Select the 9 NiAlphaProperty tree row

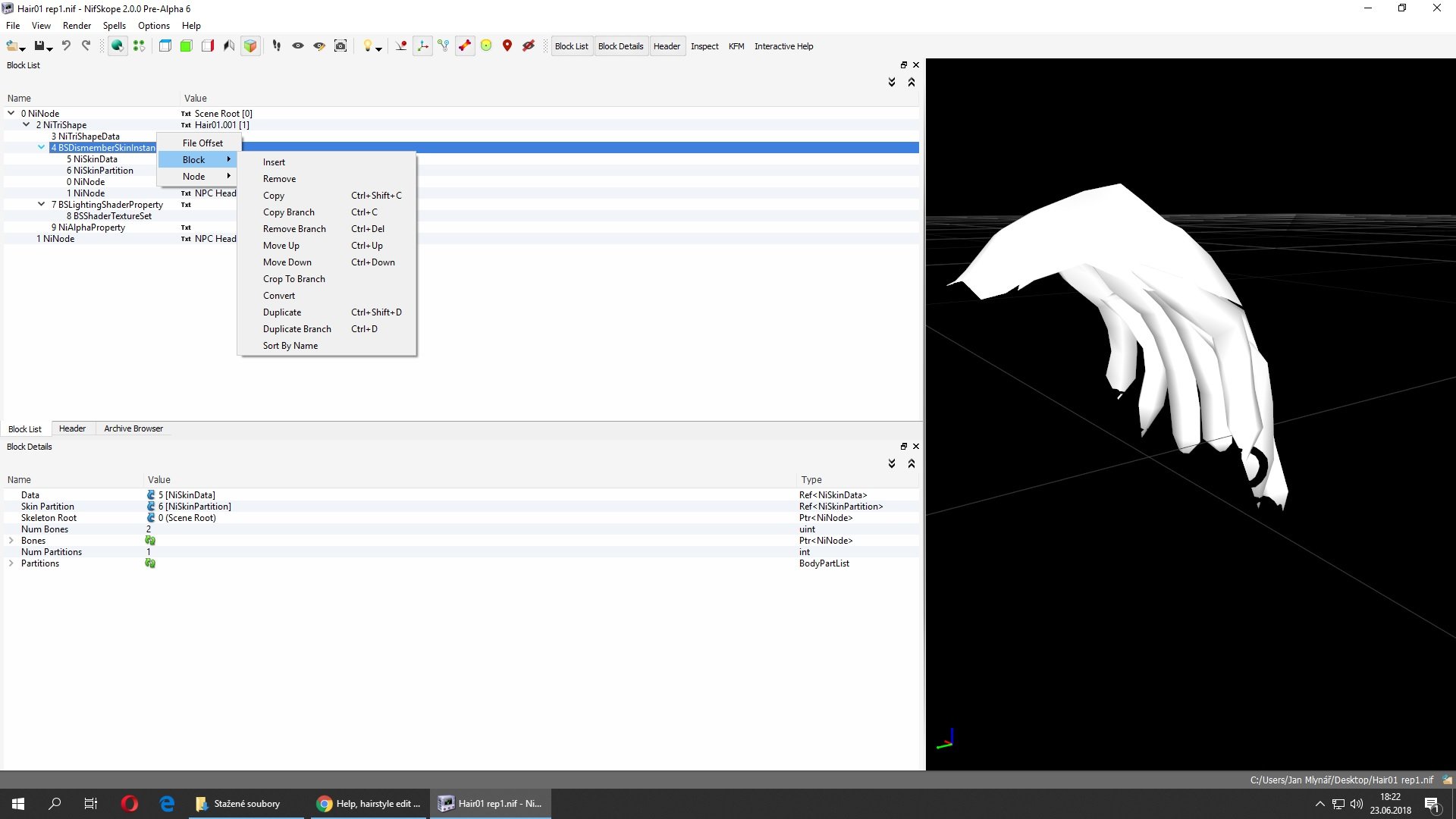[88, 227]
